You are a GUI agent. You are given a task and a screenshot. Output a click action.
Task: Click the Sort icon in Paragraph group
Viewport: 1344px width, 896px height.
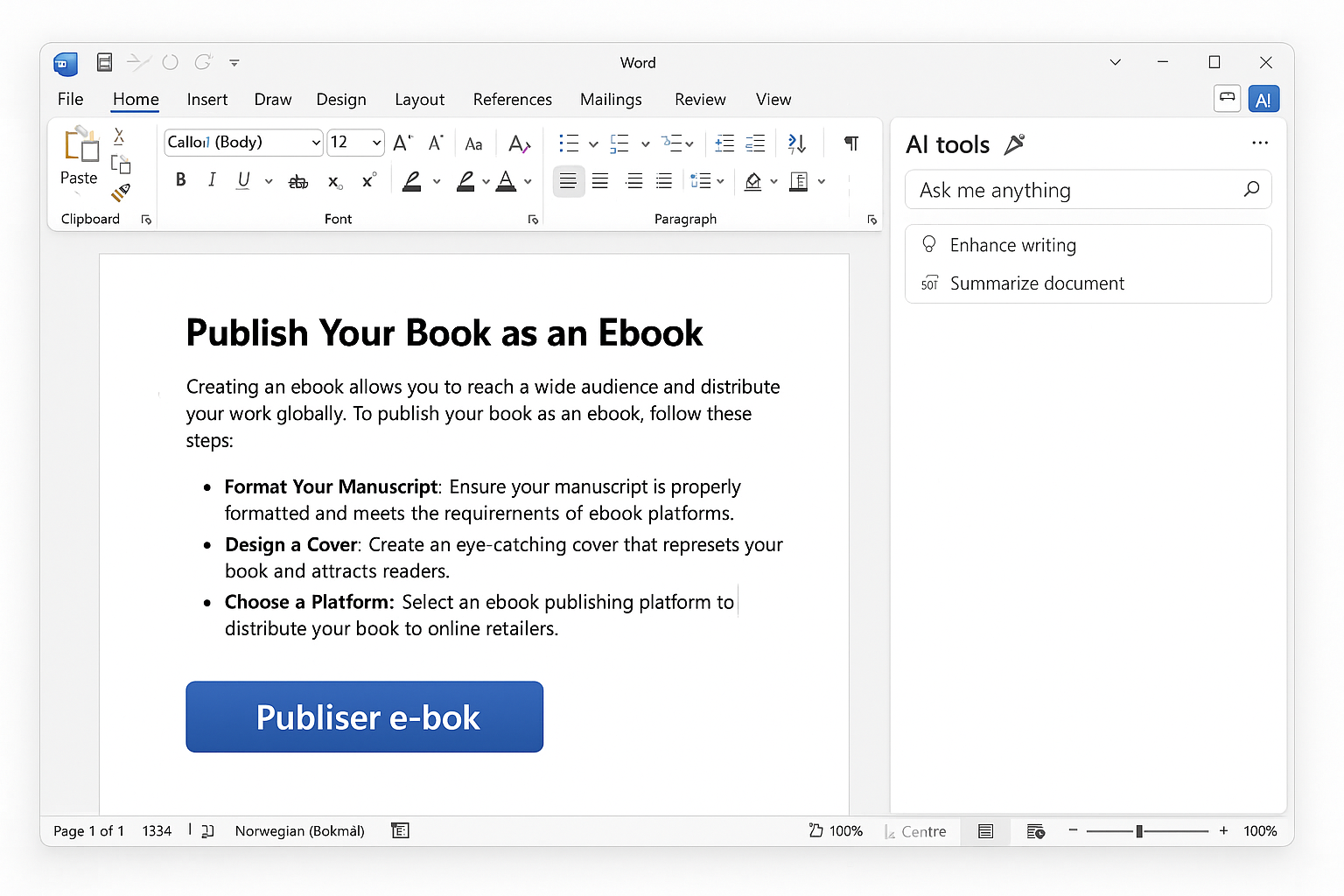pyautogui.click(x=796, y=143)
